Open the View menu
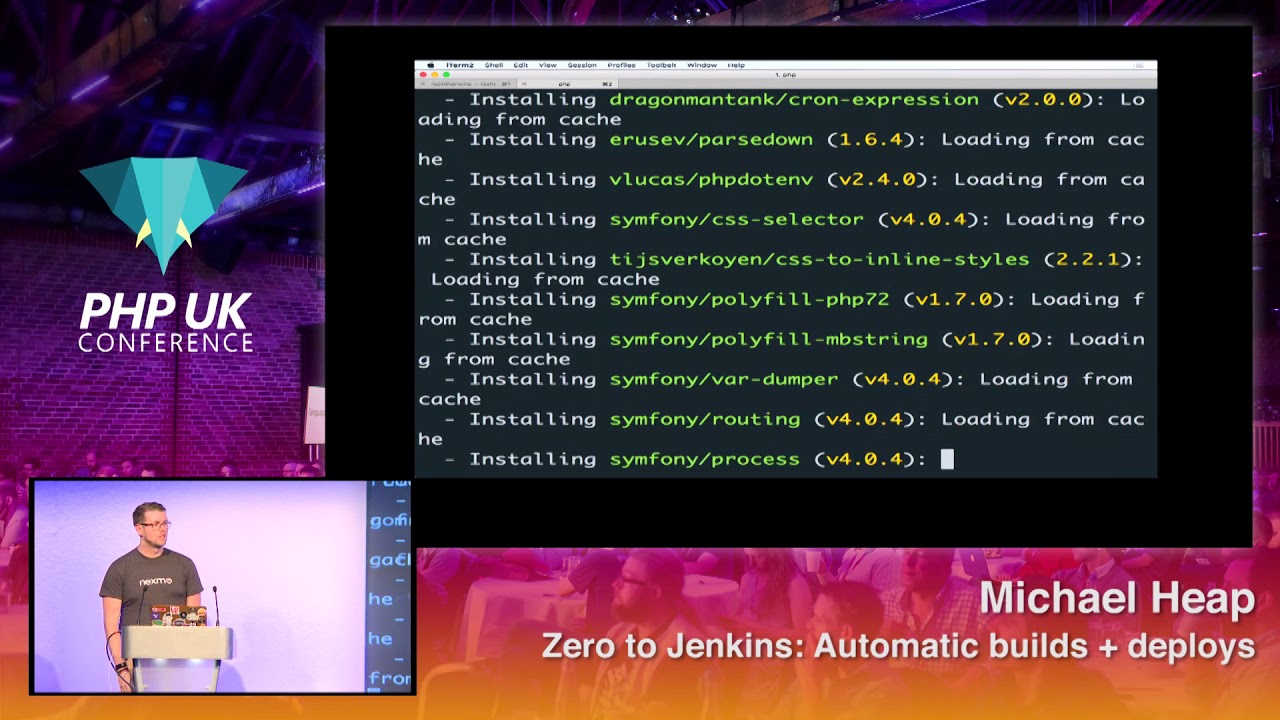Viewport: 1280px width, 720px height. (548, 65)
